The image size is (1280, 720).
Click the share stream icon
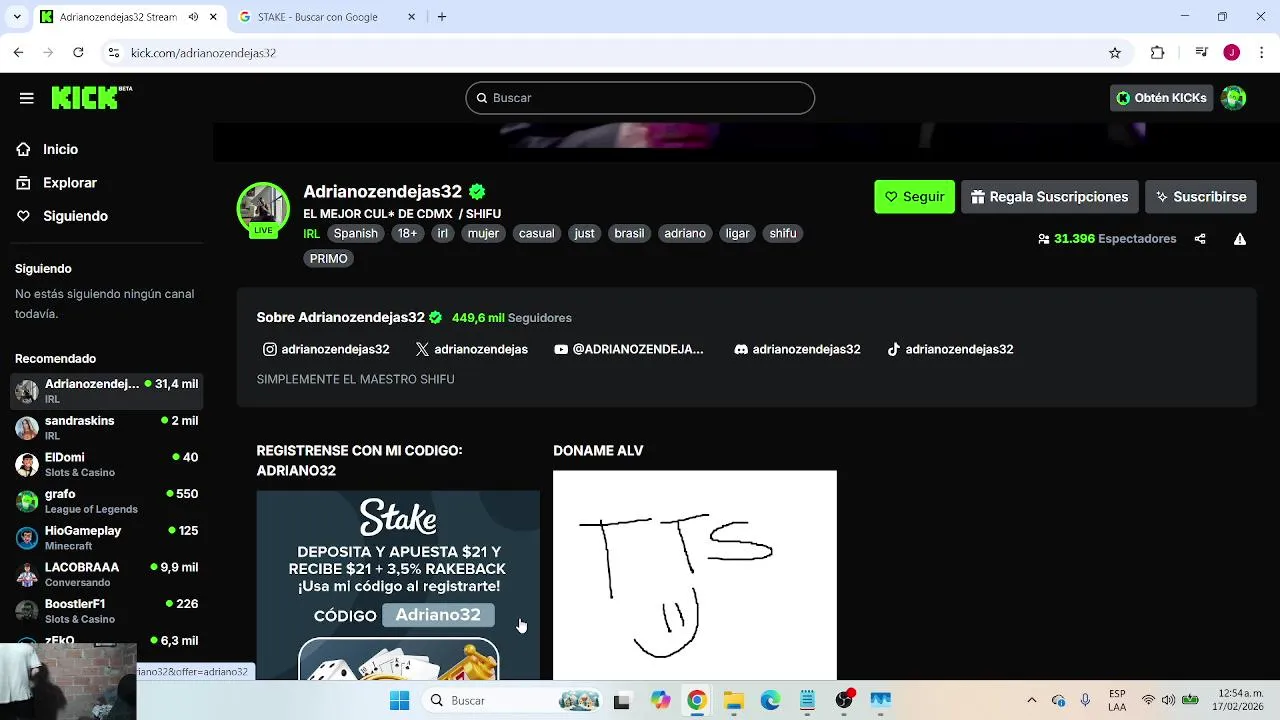click(1200, 239)
